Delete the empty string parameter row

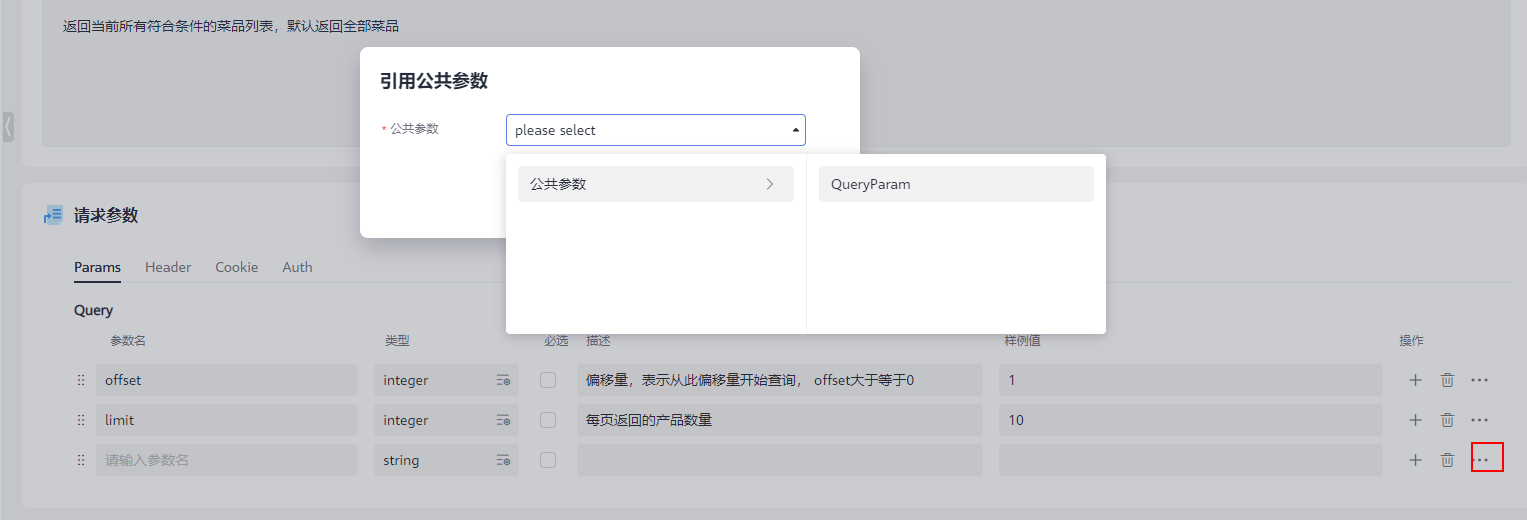pyautogui.click(x=1447, y=460)
